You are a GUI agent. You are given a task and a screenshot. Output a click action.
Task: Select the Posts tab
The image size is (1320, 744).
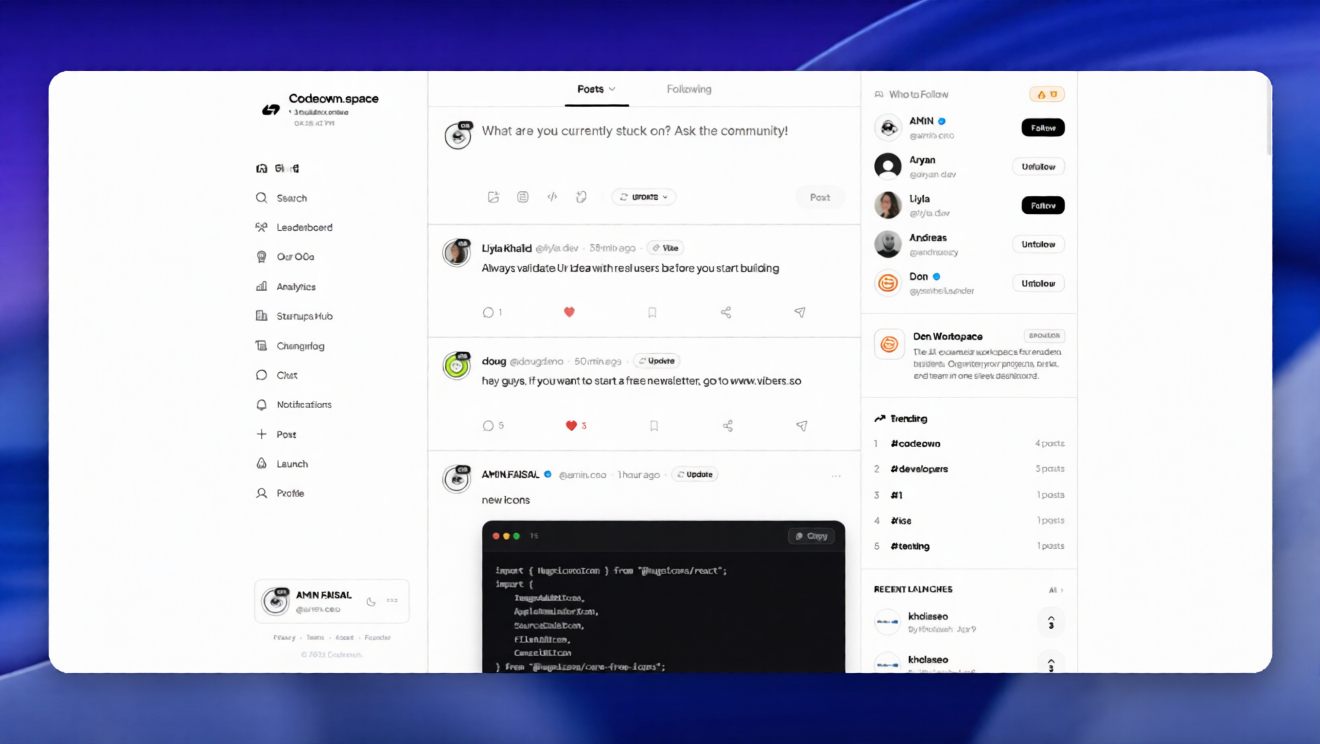click(x=596, y=89)
